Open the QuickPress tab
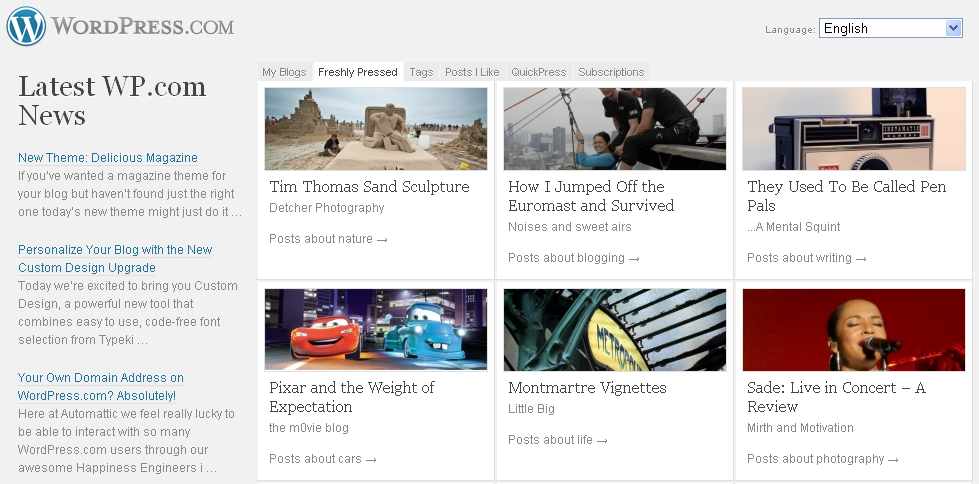 tap(538, 72)
